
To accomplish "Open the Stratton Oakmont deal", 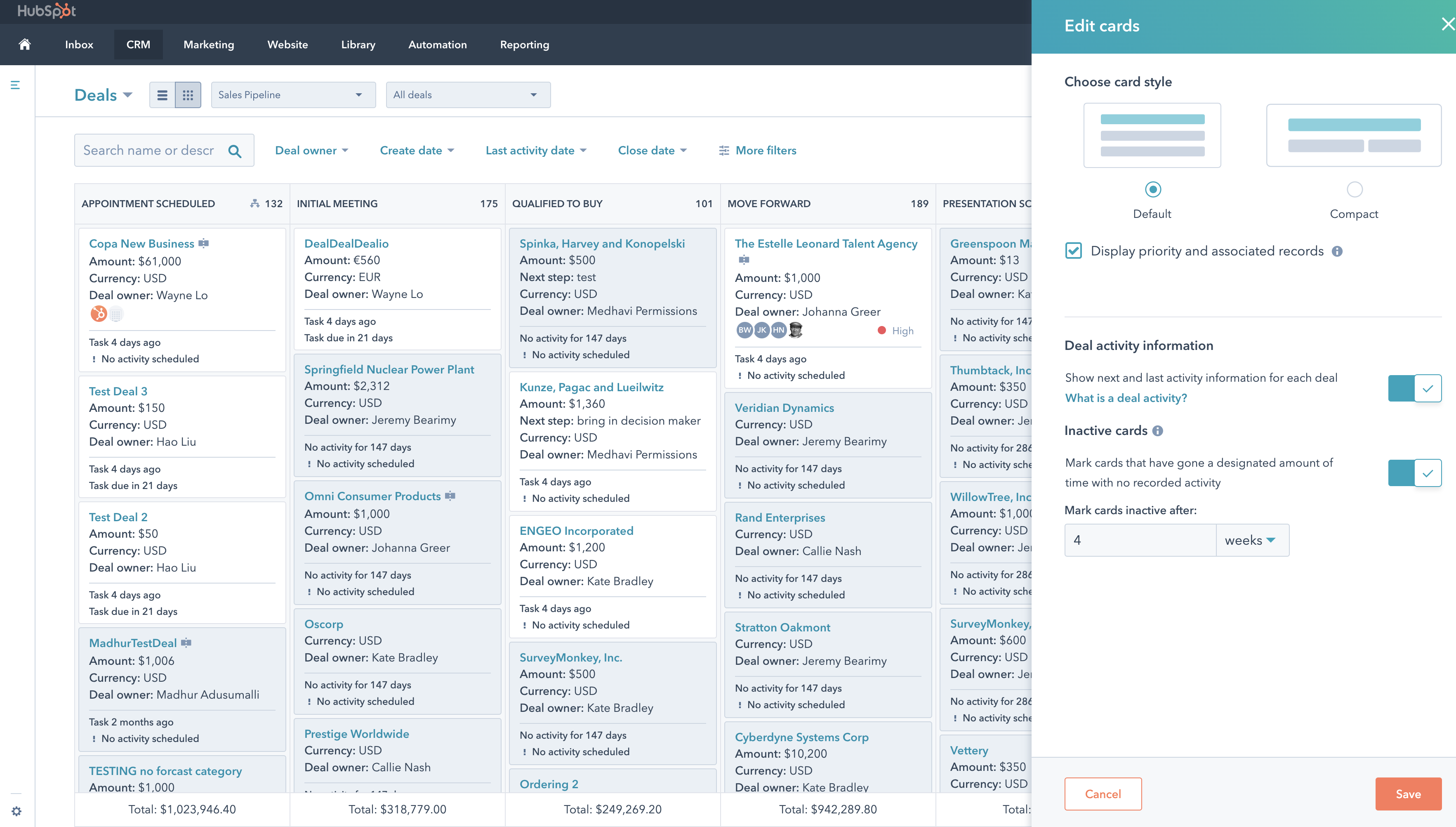I will 782,627.
